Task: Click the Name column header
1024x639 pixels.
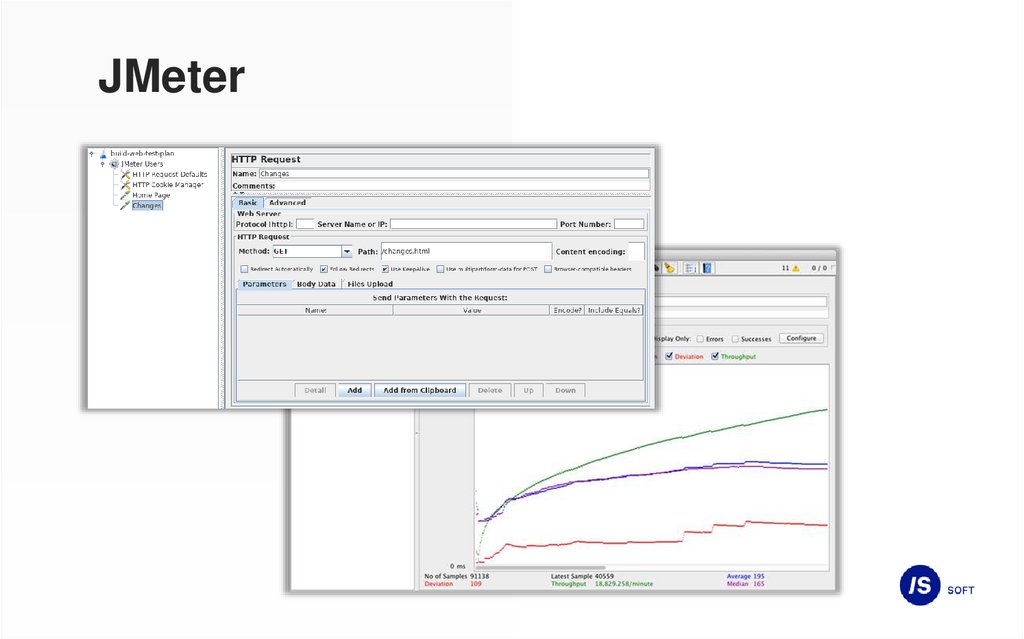Action: pyautogui.click(x=315, y=310)
